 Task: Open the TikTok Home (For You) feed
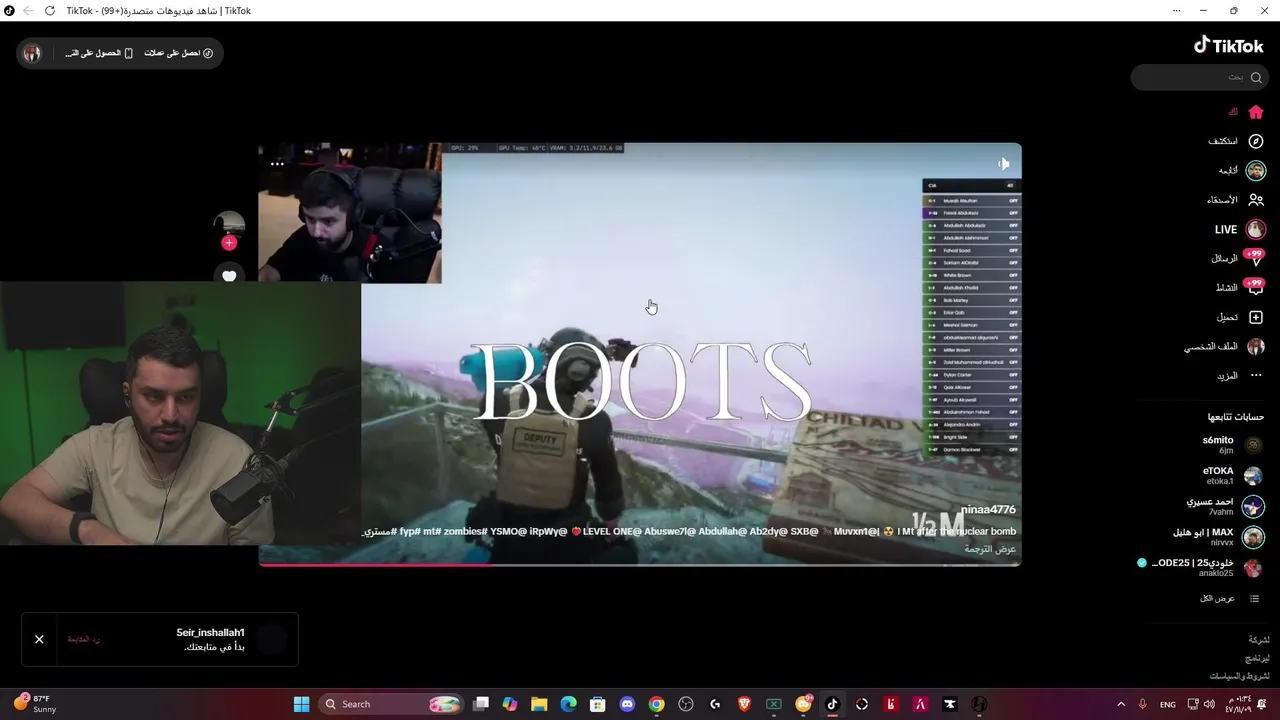[x=1256, y=112]
